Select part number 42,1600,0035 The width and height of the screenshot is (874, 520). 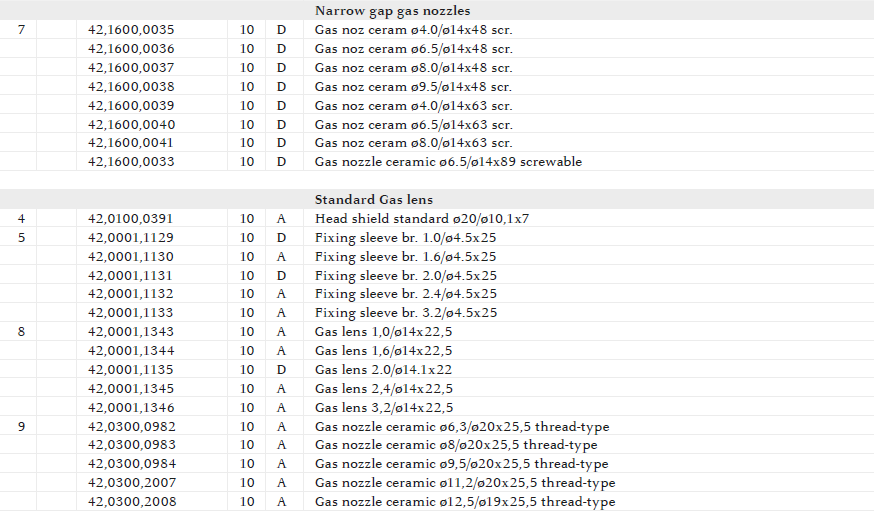pos(131,30)
